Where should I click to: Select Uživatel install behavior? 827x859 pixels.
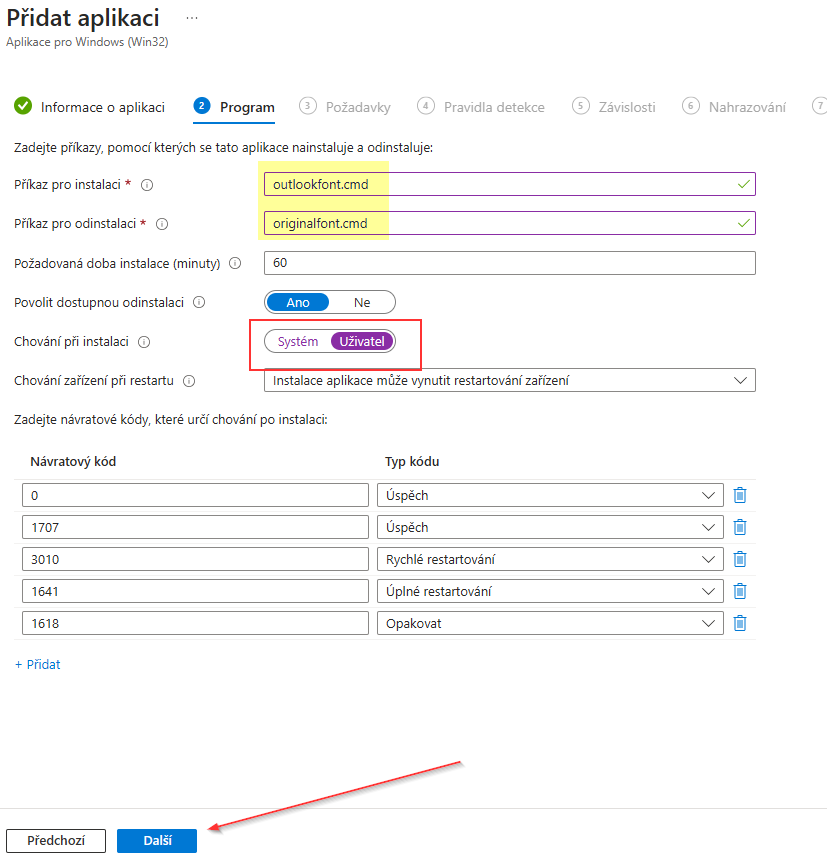coord(361,341)
